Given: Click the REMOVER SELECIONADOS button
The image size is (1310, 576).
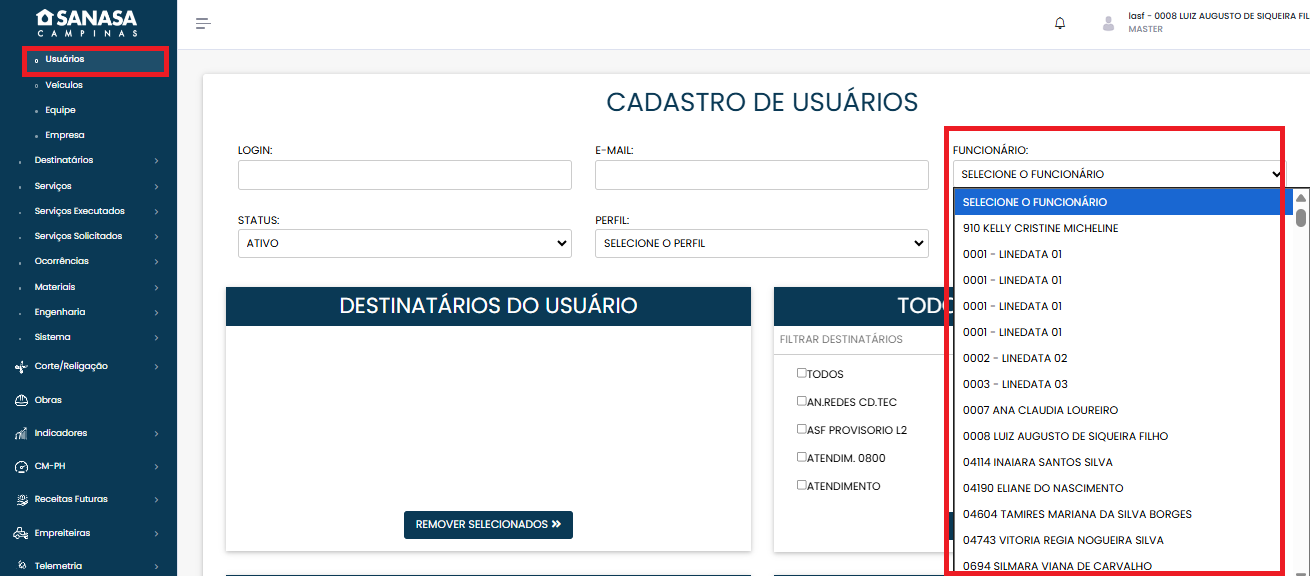Looking at the screenshot, I should pos(488,525).
